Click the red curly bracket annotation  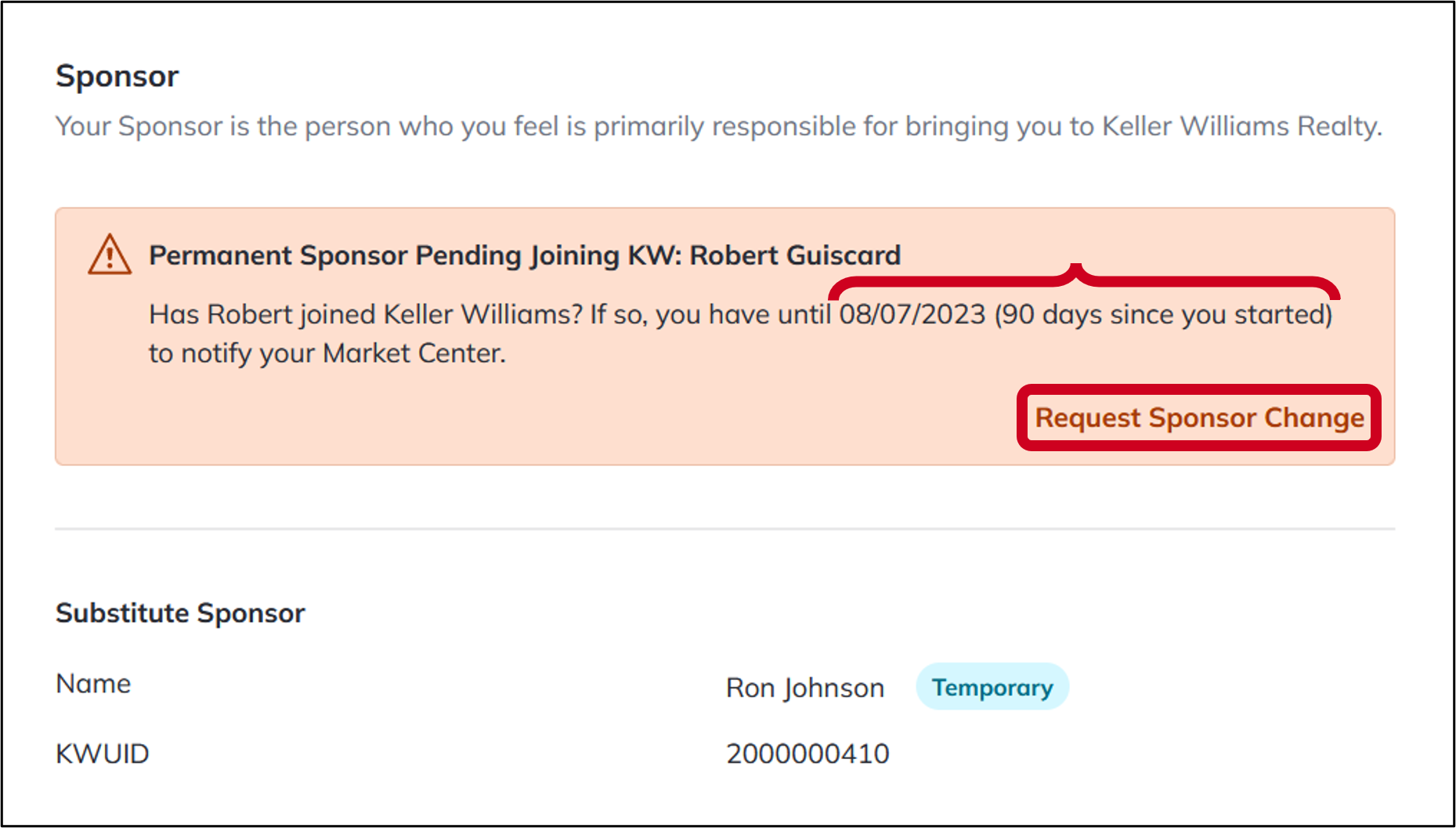click(1084, 282)
